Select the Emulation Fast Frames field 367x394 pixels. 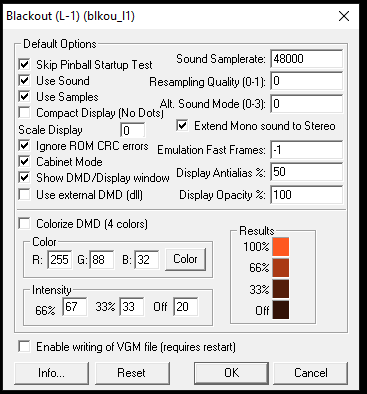click(x=306, y=149)
